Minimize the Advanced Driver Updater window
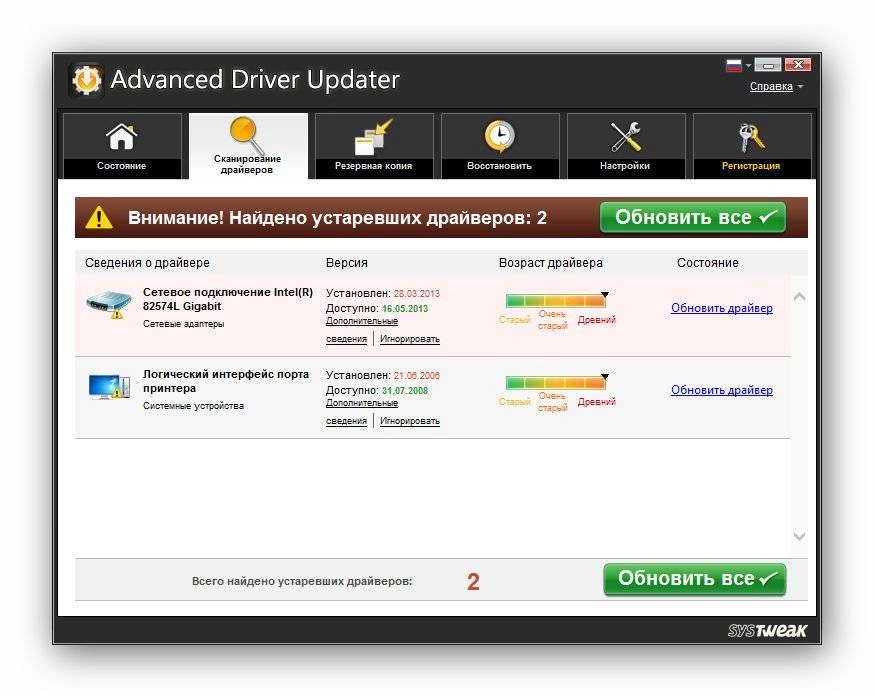This screenshot has width=874, height=697. point(768,65)
